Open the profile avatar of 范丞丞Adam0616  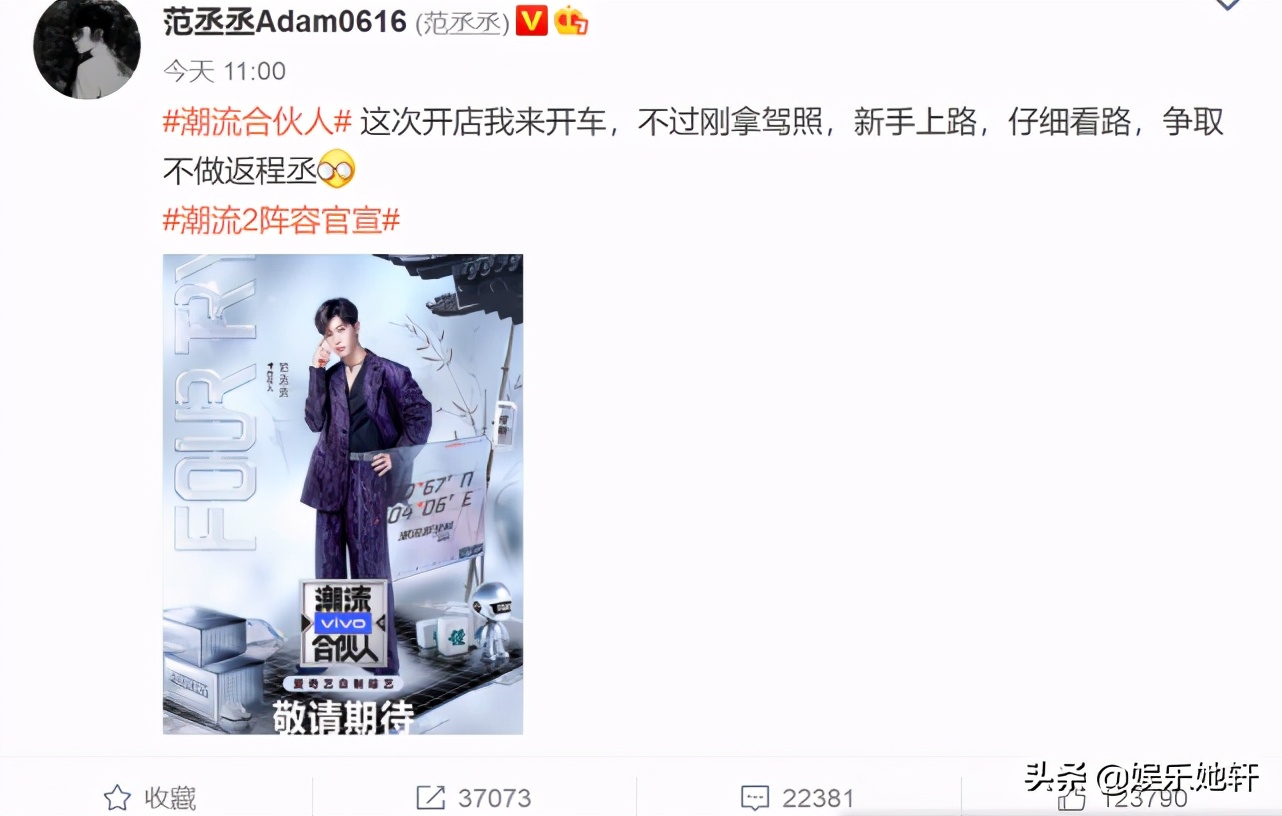(87, 47)
